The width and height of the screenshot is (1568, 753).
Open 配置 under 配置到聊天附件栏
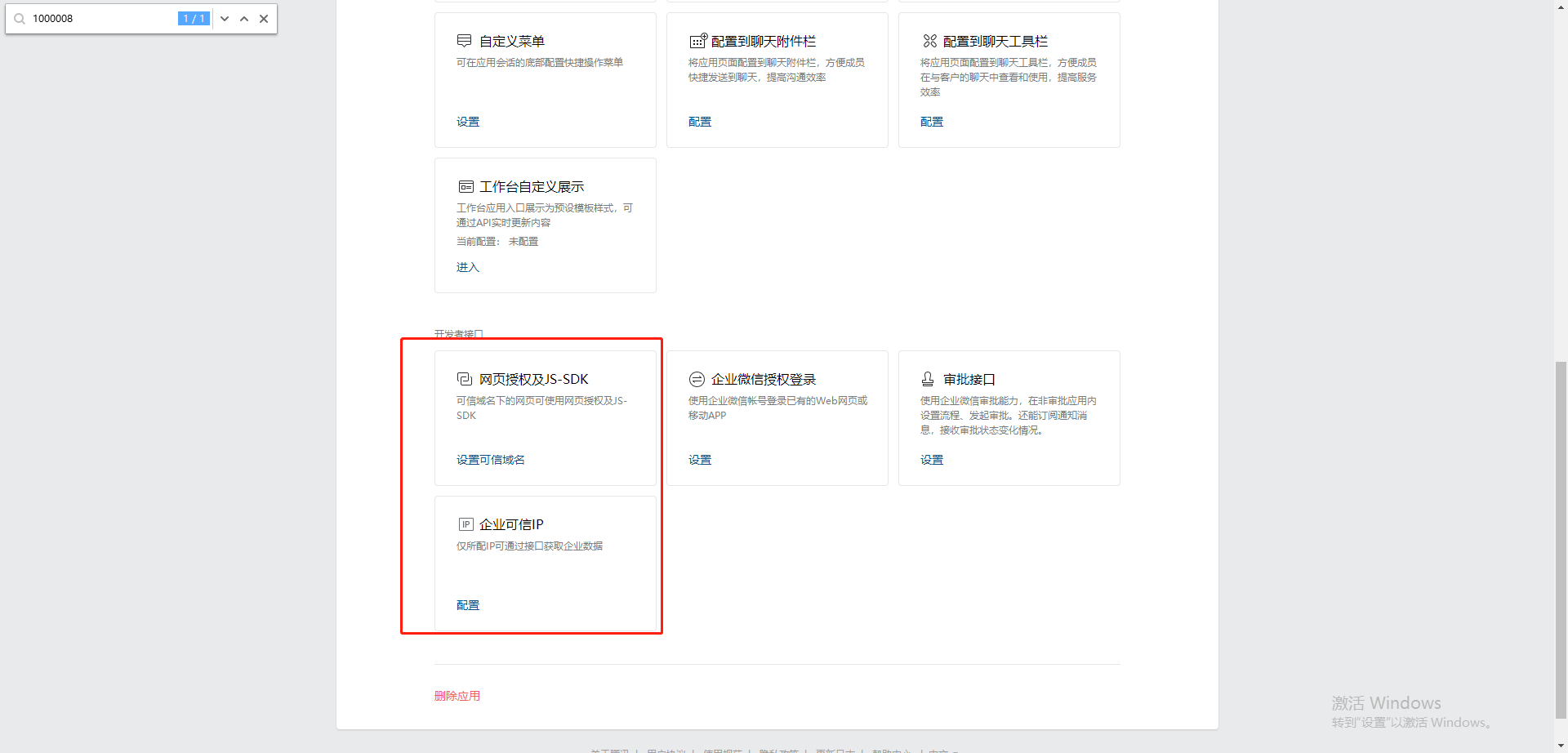(700, 122)
